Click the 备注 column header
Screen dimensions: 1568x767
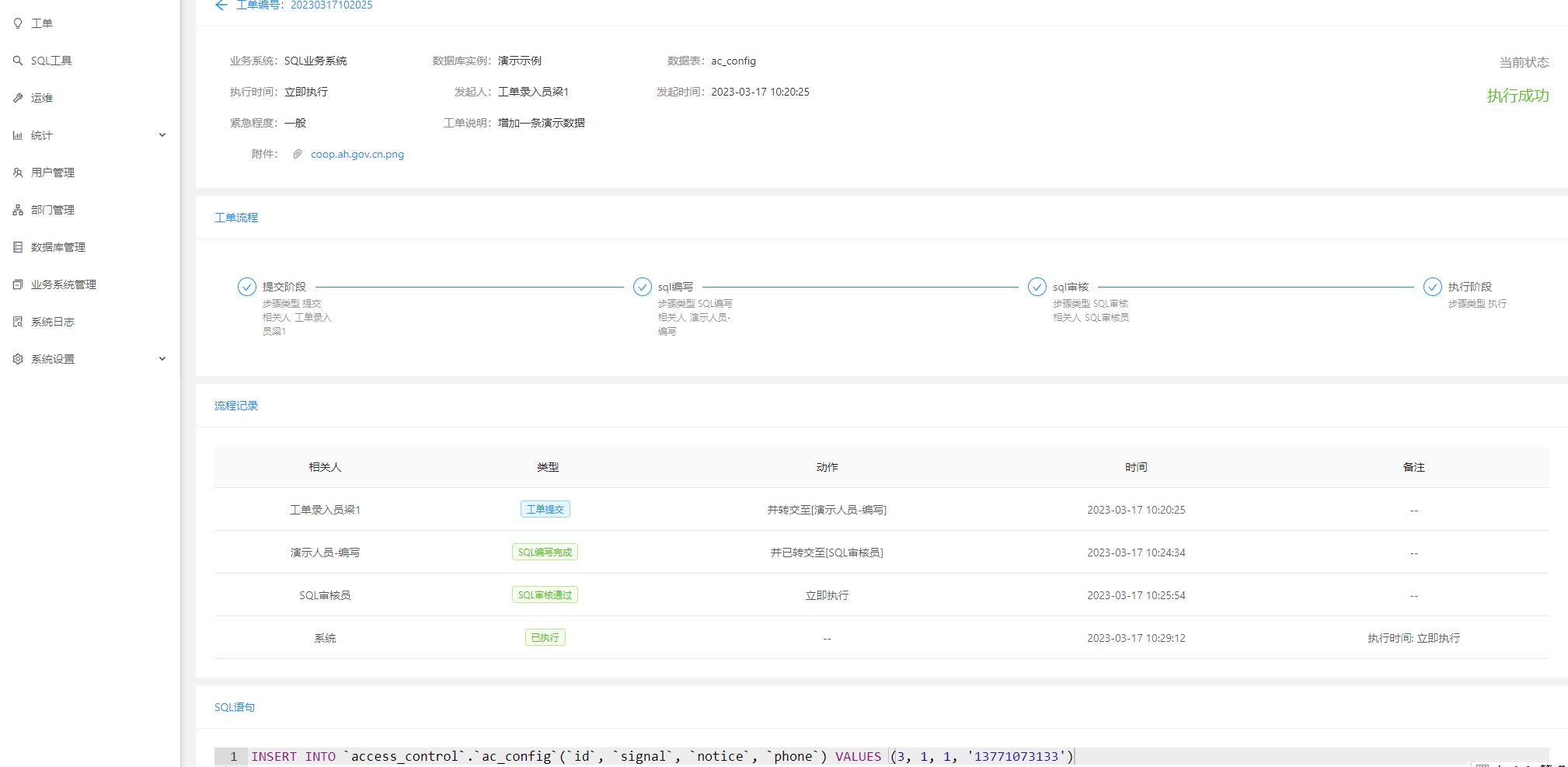pyautogui.click(x=1413, y=467)
